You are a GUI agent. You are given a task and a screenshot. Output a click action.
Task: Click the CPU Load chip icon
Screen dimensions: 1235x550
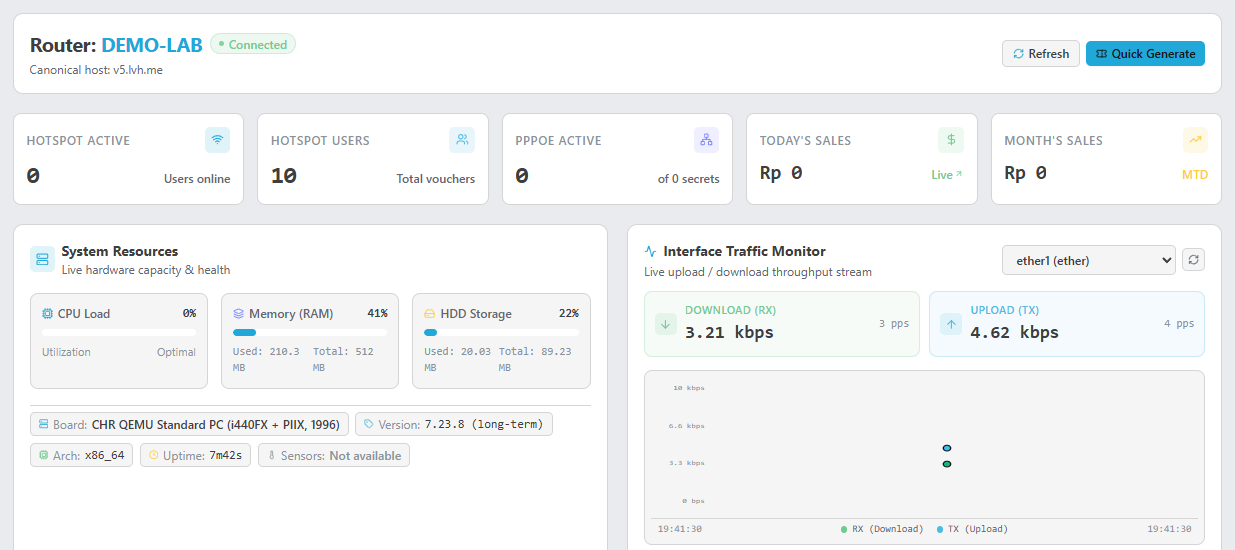(x=47, y=314)
